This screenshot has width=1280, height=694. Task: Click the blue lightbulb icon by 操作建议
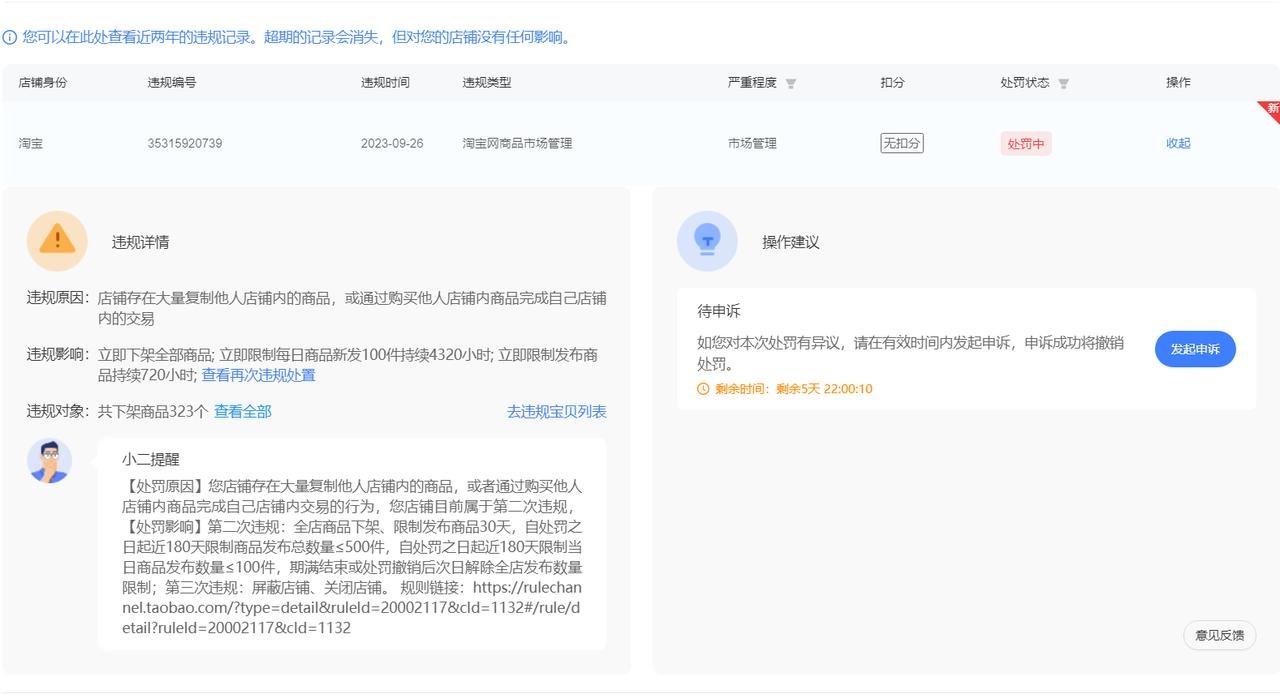click(x=707, y=241)
